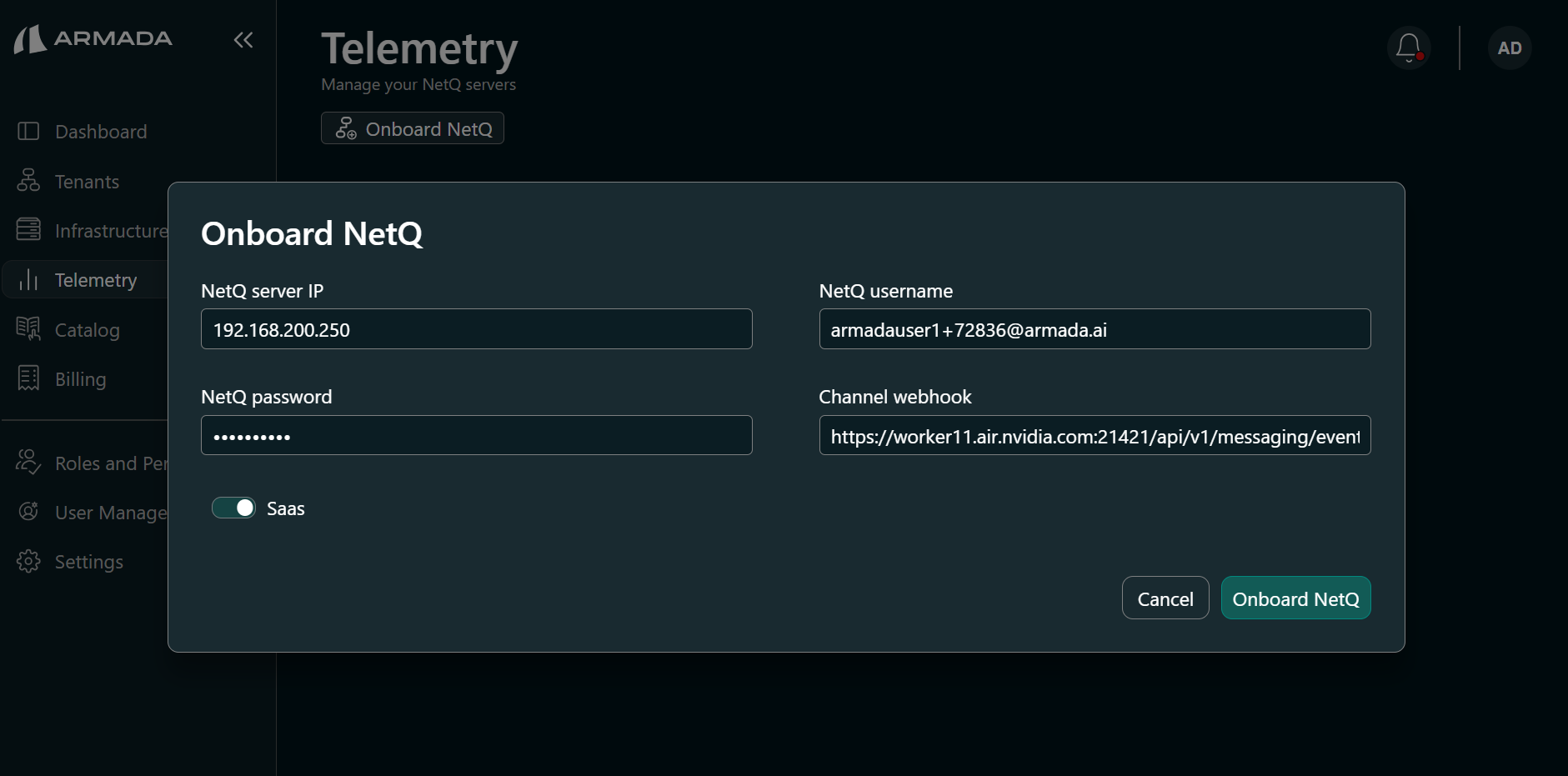Screen dimensions: 1568x776
Task: Open the Catalog book icon
Action: 28,329
